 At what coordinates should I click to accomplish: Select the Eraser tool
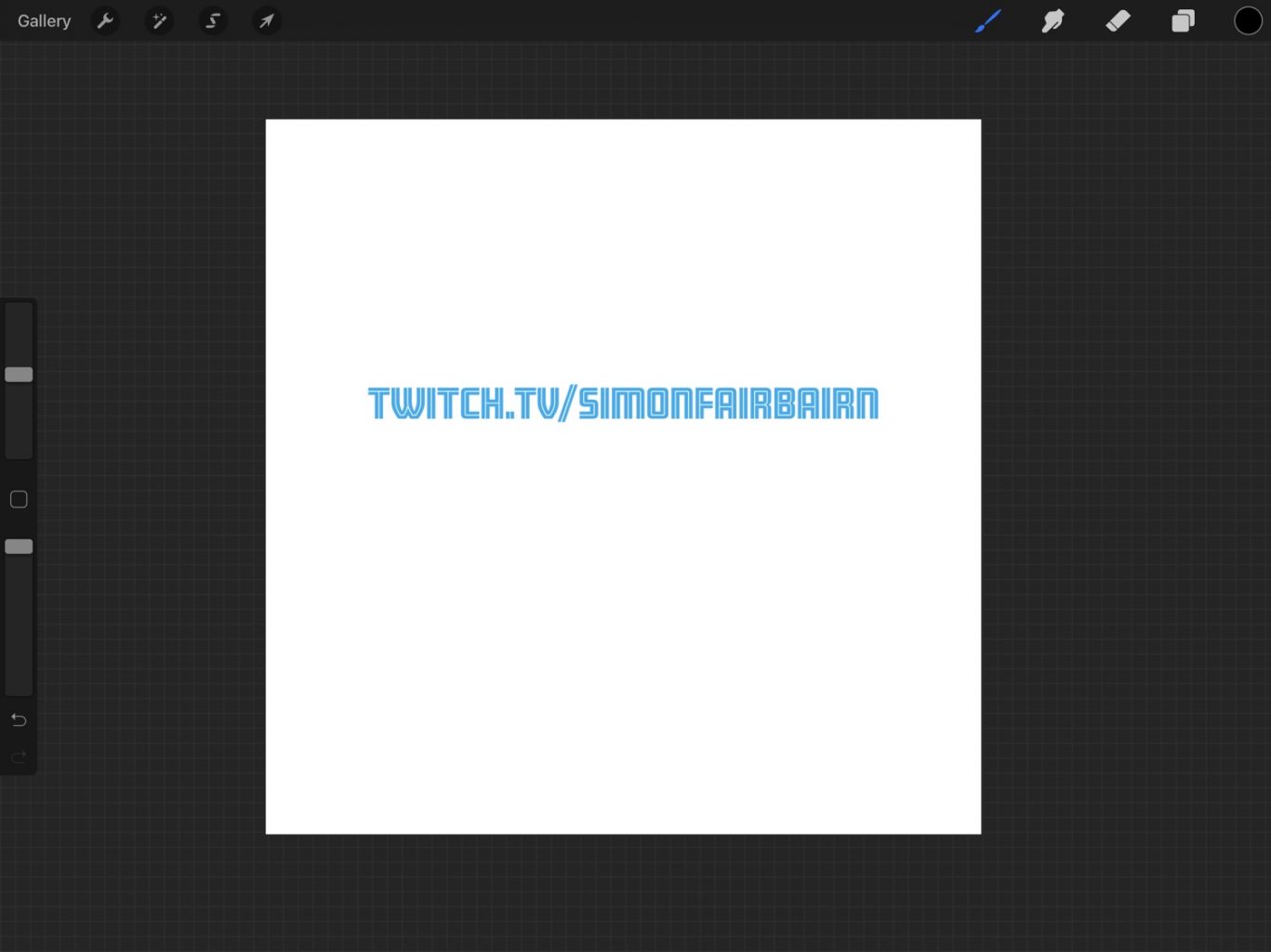click(x=1118, y=20)
